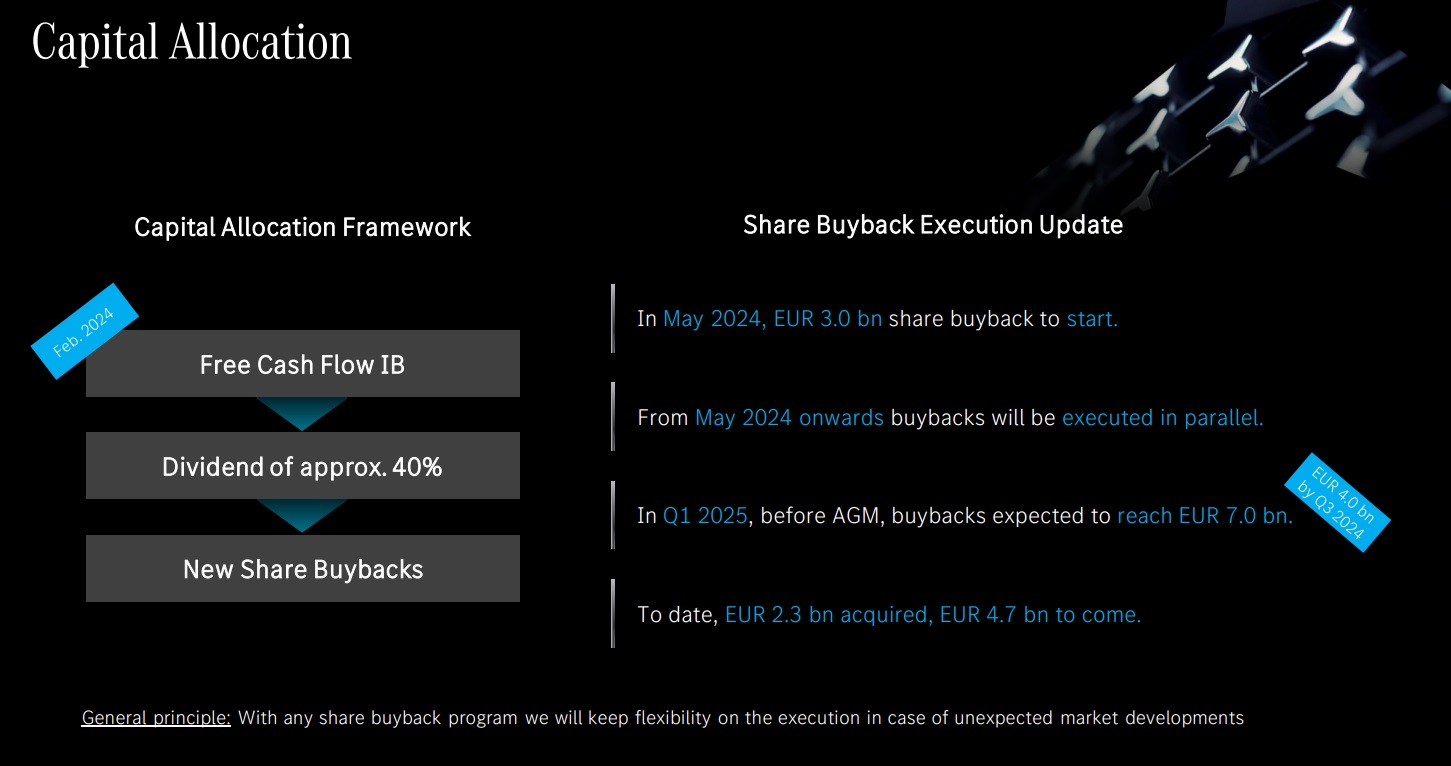
Task: Click the EUR 4.0 bn by Q3 2024 tag
Action: pos(1337,502)
